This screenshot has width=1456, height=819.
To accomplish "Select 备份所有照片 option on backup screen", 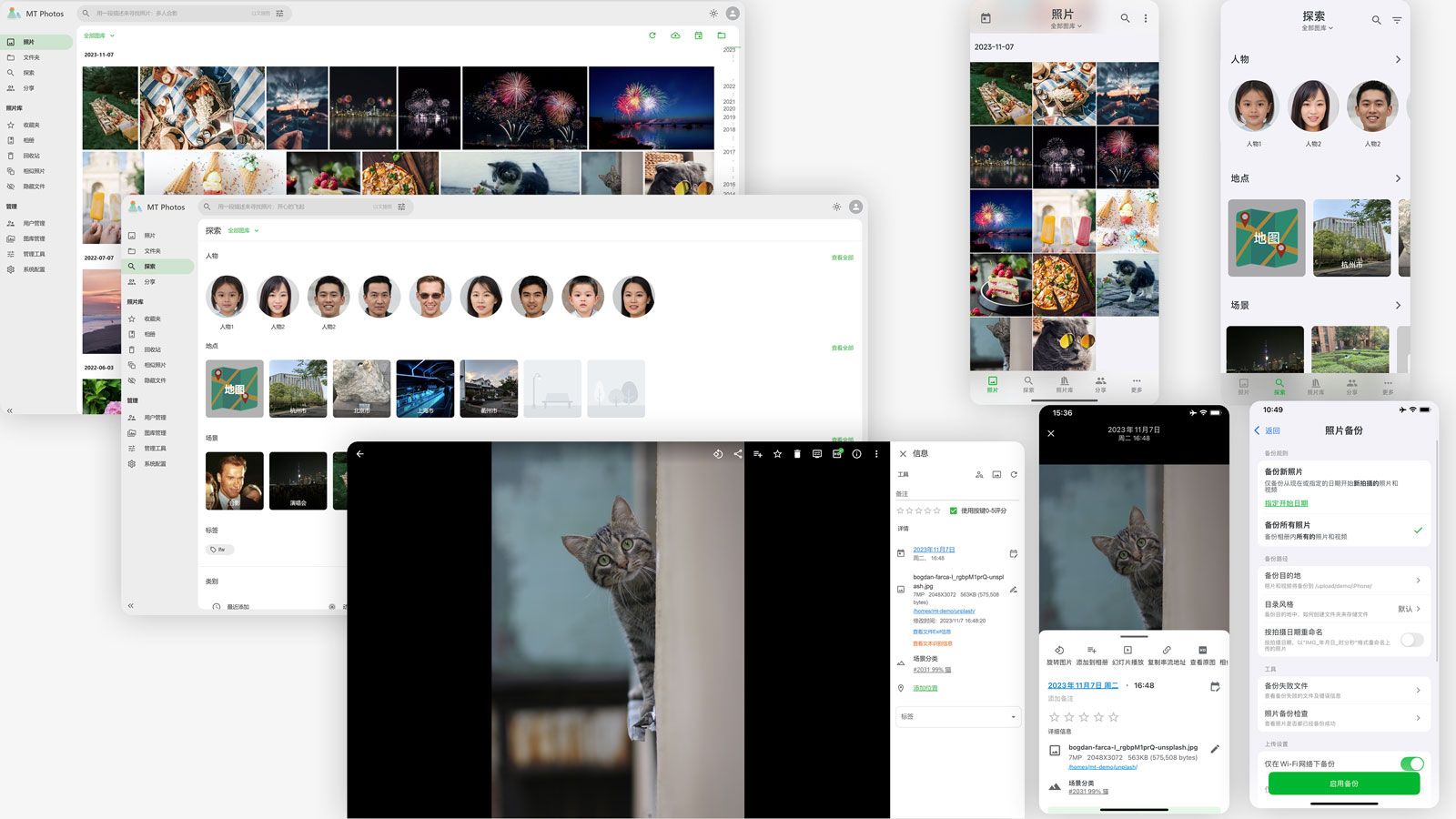I will click(1342, 530).
